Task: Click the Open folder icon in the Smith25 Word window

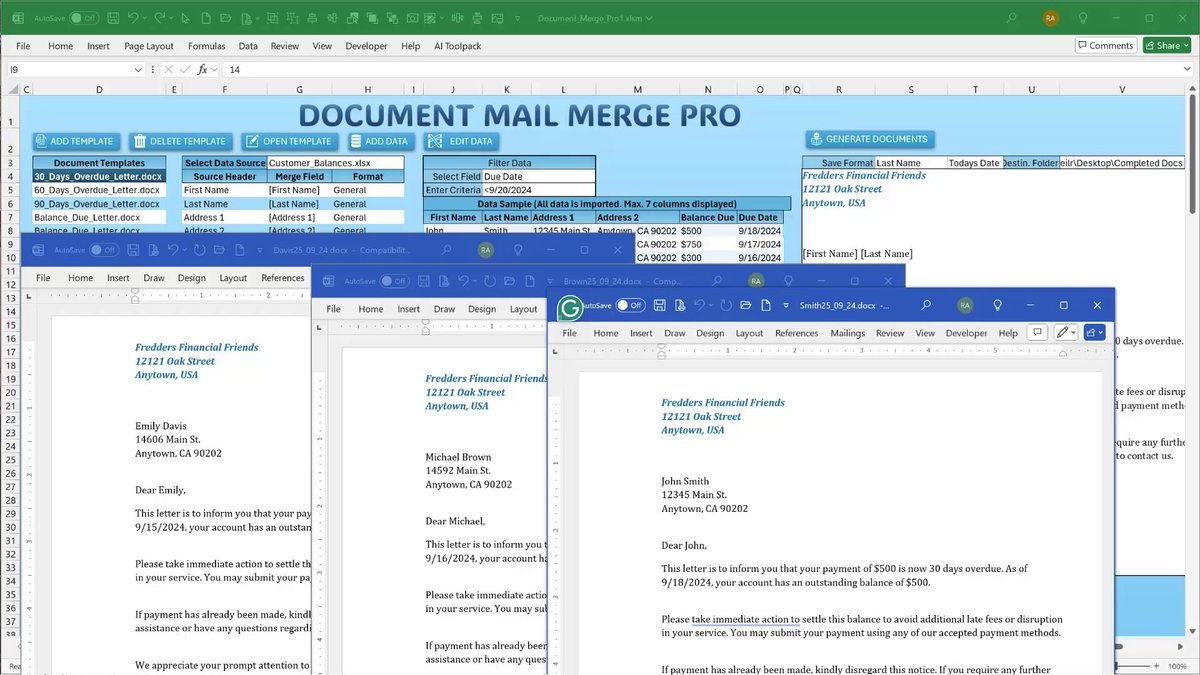Action: (745, 305)
